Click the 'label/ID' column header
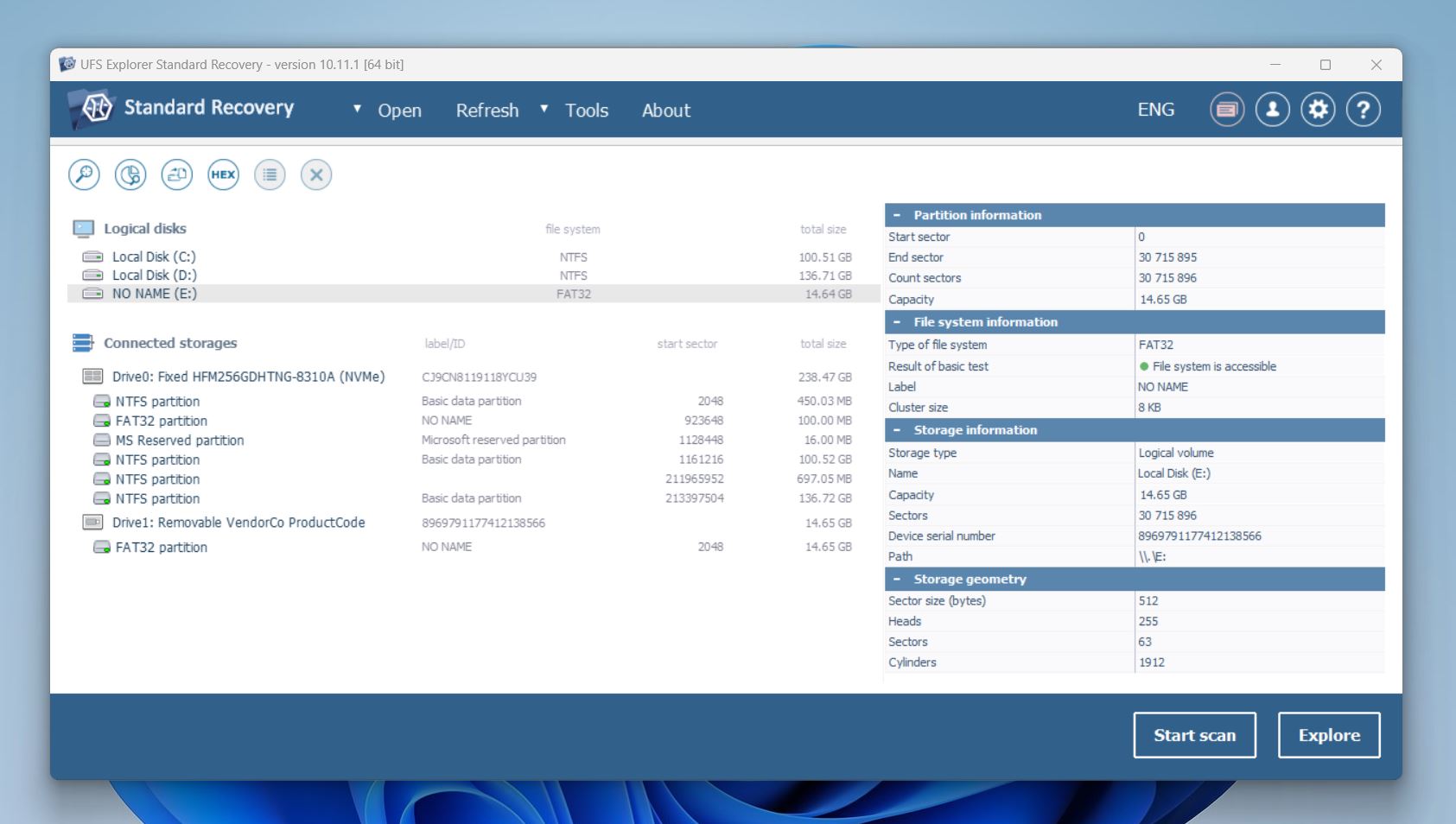This screenshot has height=824, width=1456. [444, 344]
